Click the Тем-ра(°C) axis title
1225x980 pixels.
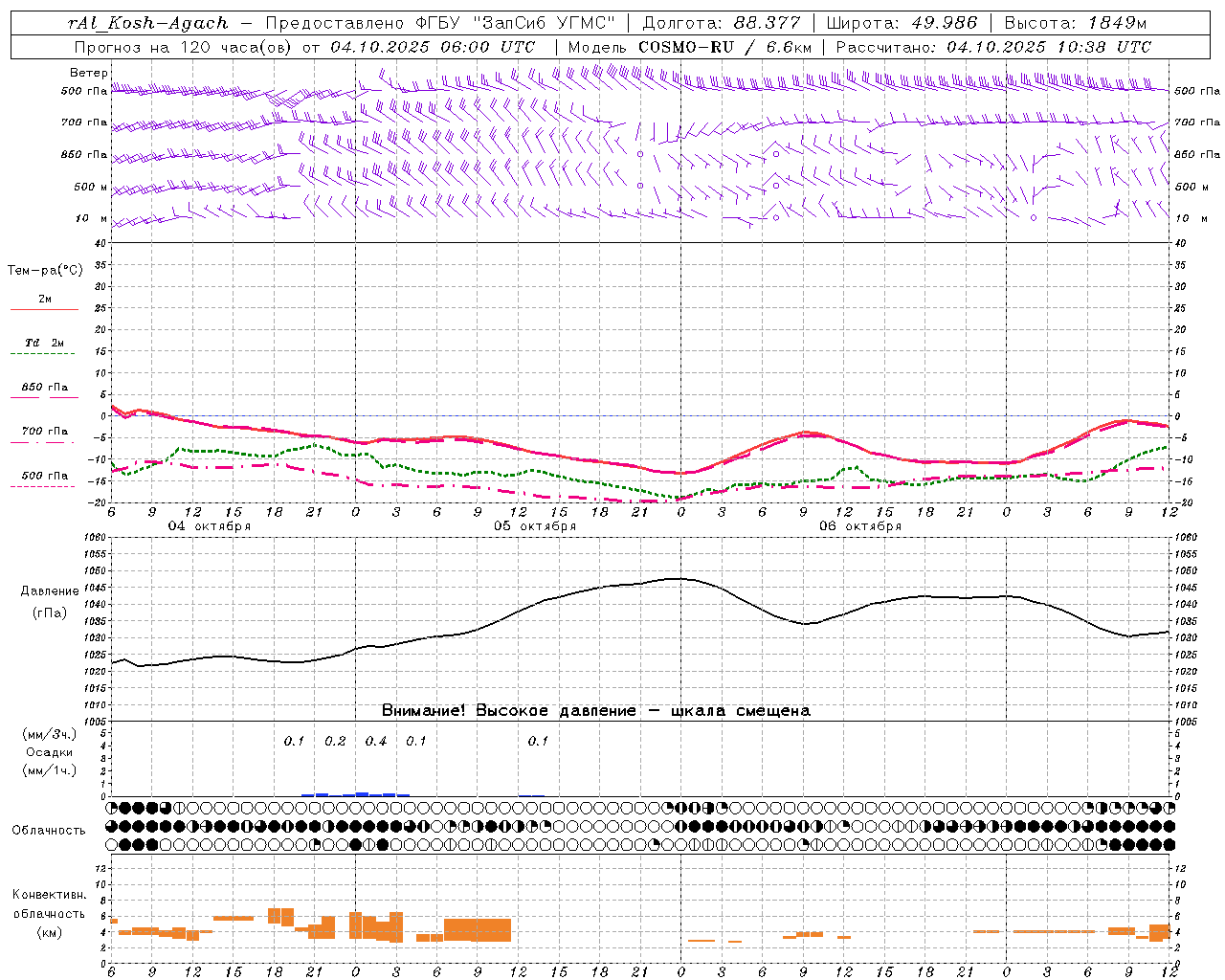[45, 271]
